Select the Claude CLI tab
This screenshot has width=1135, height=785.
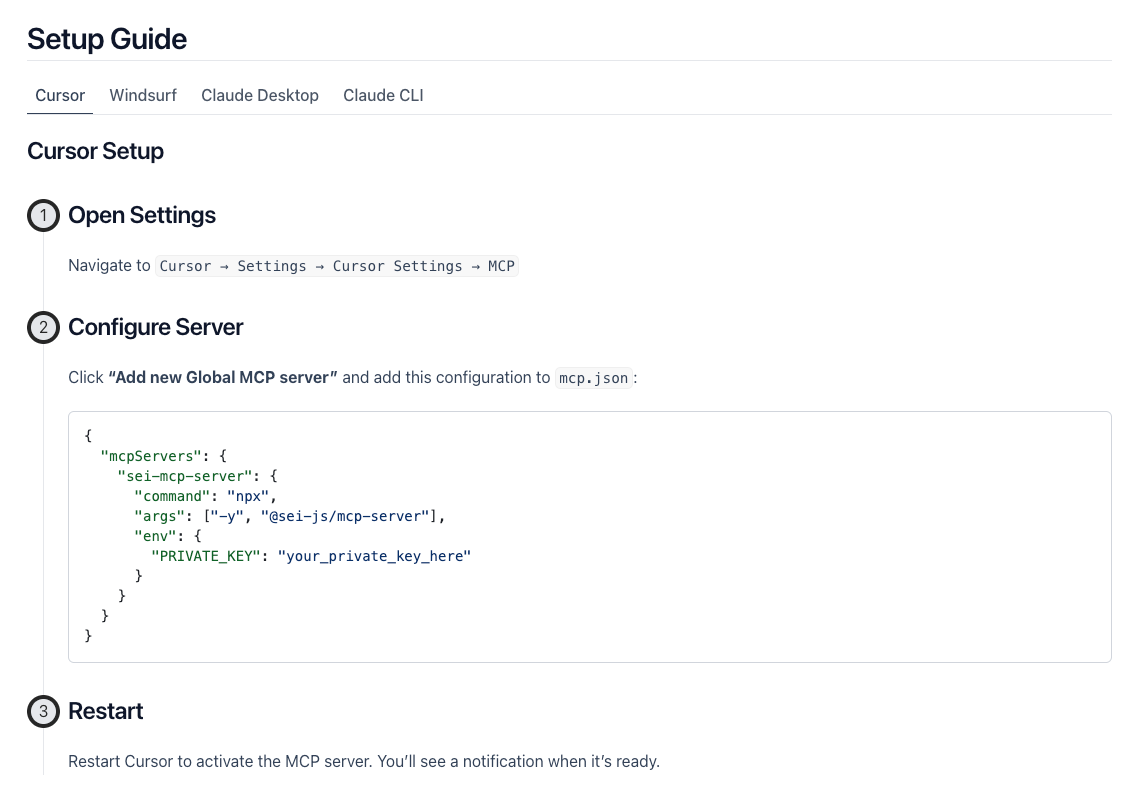tap(383, 96)
